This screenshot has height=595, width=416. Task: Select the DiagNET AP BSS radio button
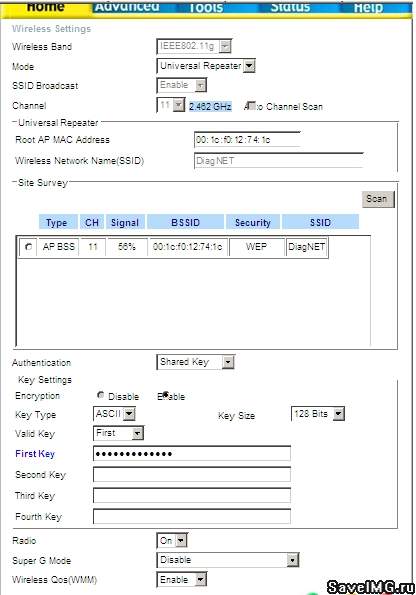pos(28,247)
